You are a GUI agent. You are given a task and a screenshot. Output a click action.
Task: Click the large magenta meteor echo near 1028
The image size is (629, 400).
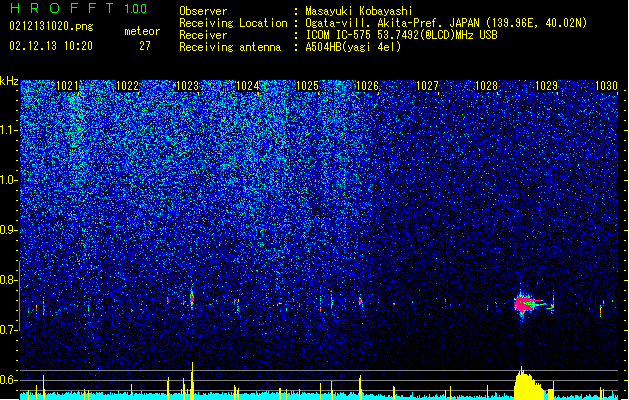point(523,304)
